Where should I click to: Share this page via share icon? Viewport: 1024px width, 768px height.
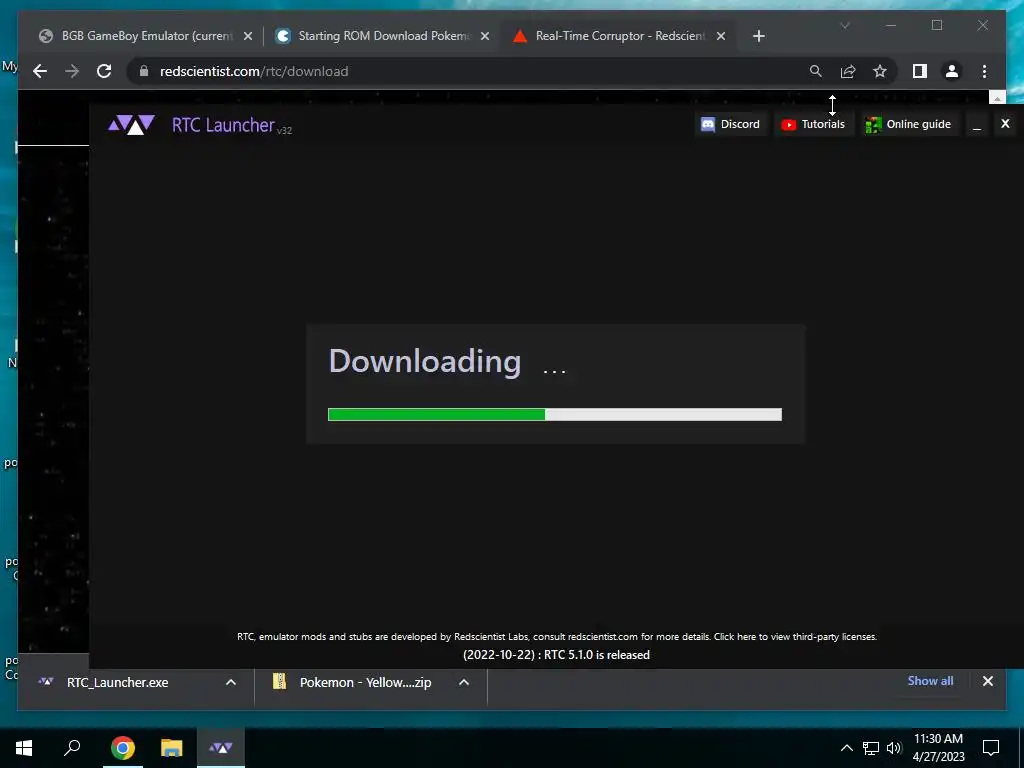(848, 71)
